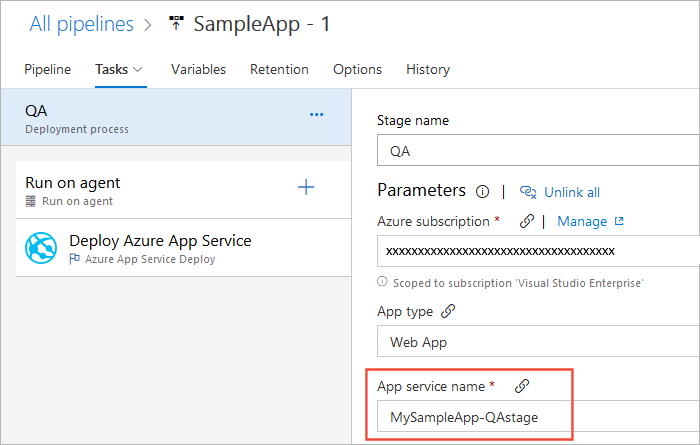Screen dimensions: 700x445
Task: Expand the Tasks tab dropdown chevron
Action: (138, 70)
